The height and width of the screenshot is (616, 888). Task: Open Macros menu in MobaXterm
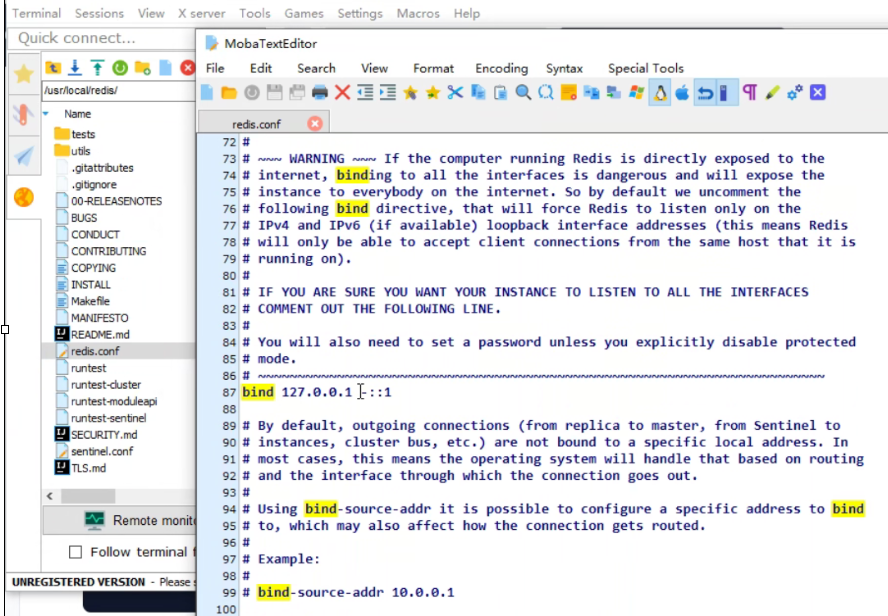[x=418, y=14]
